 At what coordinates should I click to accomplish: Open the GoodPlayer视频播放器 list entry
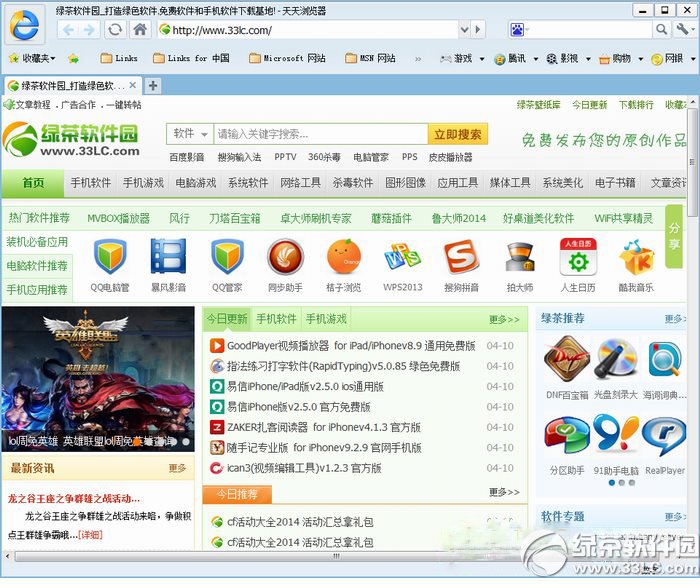pos(351,346)
